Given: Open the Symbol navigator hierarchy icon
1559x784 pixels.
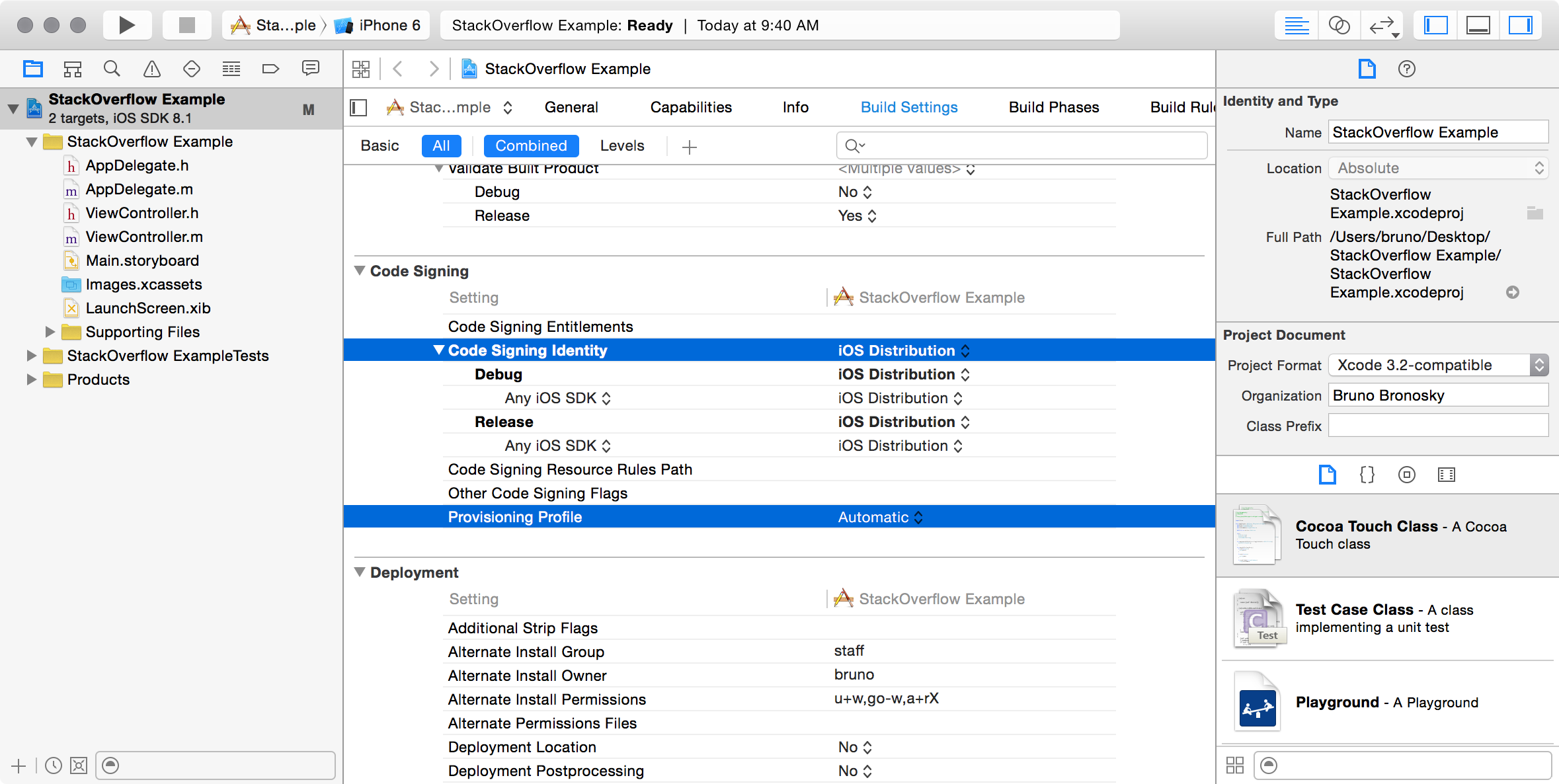Looking at the screenshot, I should [72, 69].
